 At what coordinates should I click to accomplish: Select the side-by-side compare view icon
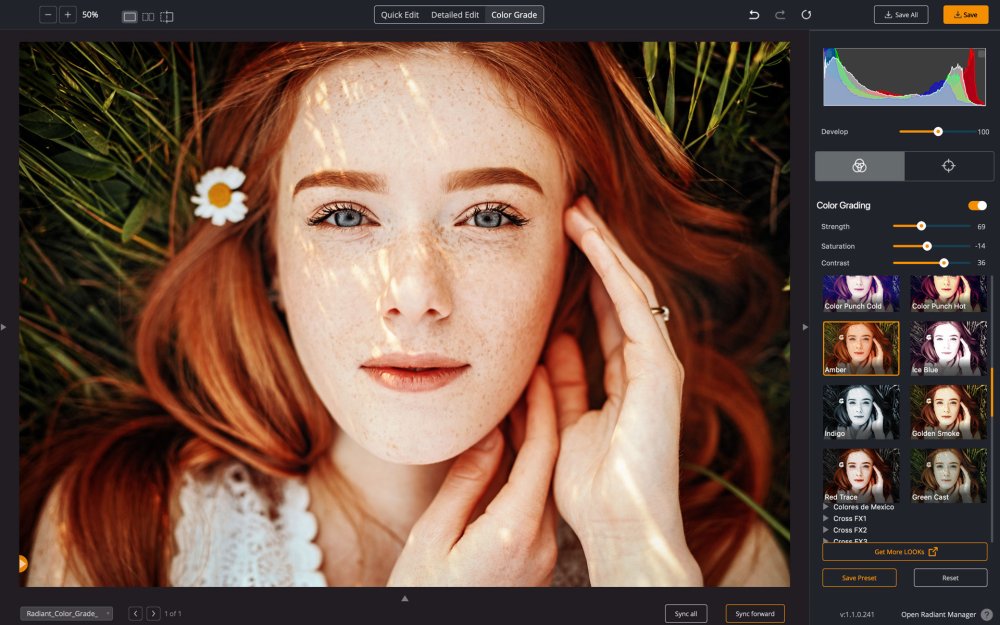[x=146, y=16]
